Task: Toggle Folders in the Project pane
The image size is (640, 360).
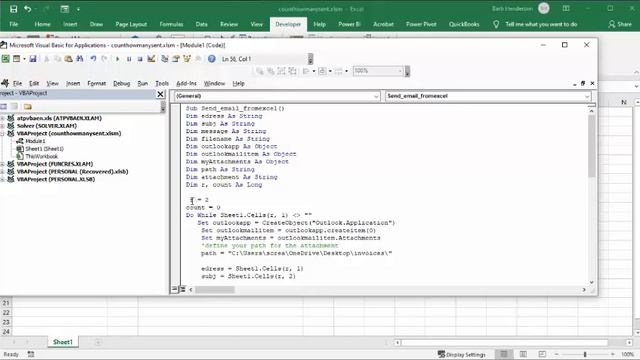Action: [27, 107]
